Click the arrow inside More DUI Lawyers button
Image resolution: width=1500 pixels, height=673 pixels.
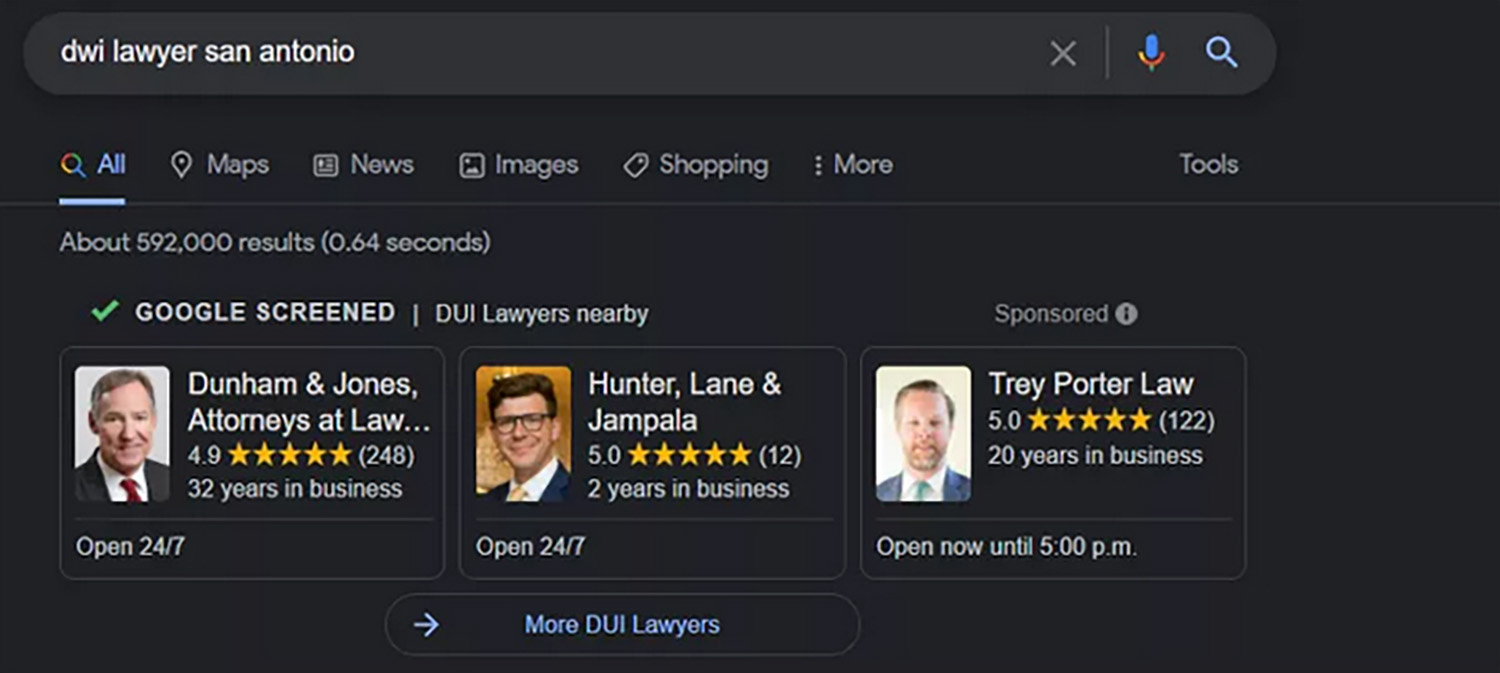click(x=426, y=624)
